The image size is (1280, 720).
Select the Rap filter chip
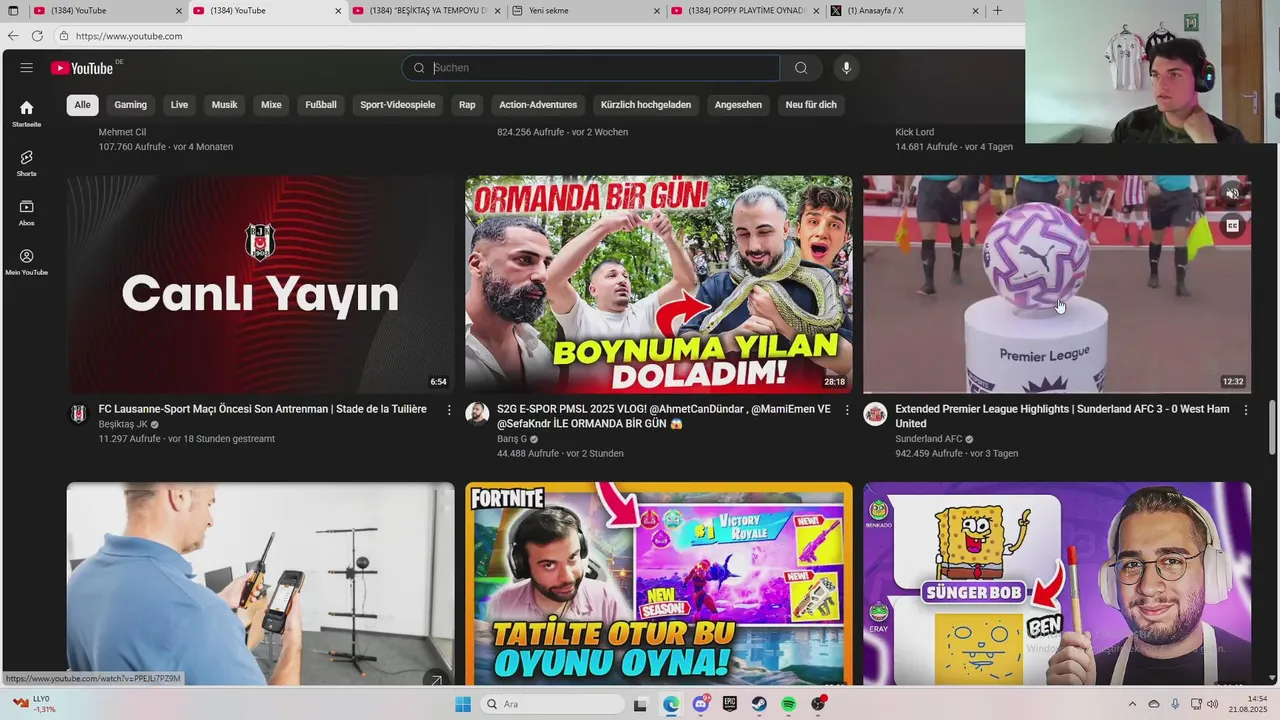point(467,105)
